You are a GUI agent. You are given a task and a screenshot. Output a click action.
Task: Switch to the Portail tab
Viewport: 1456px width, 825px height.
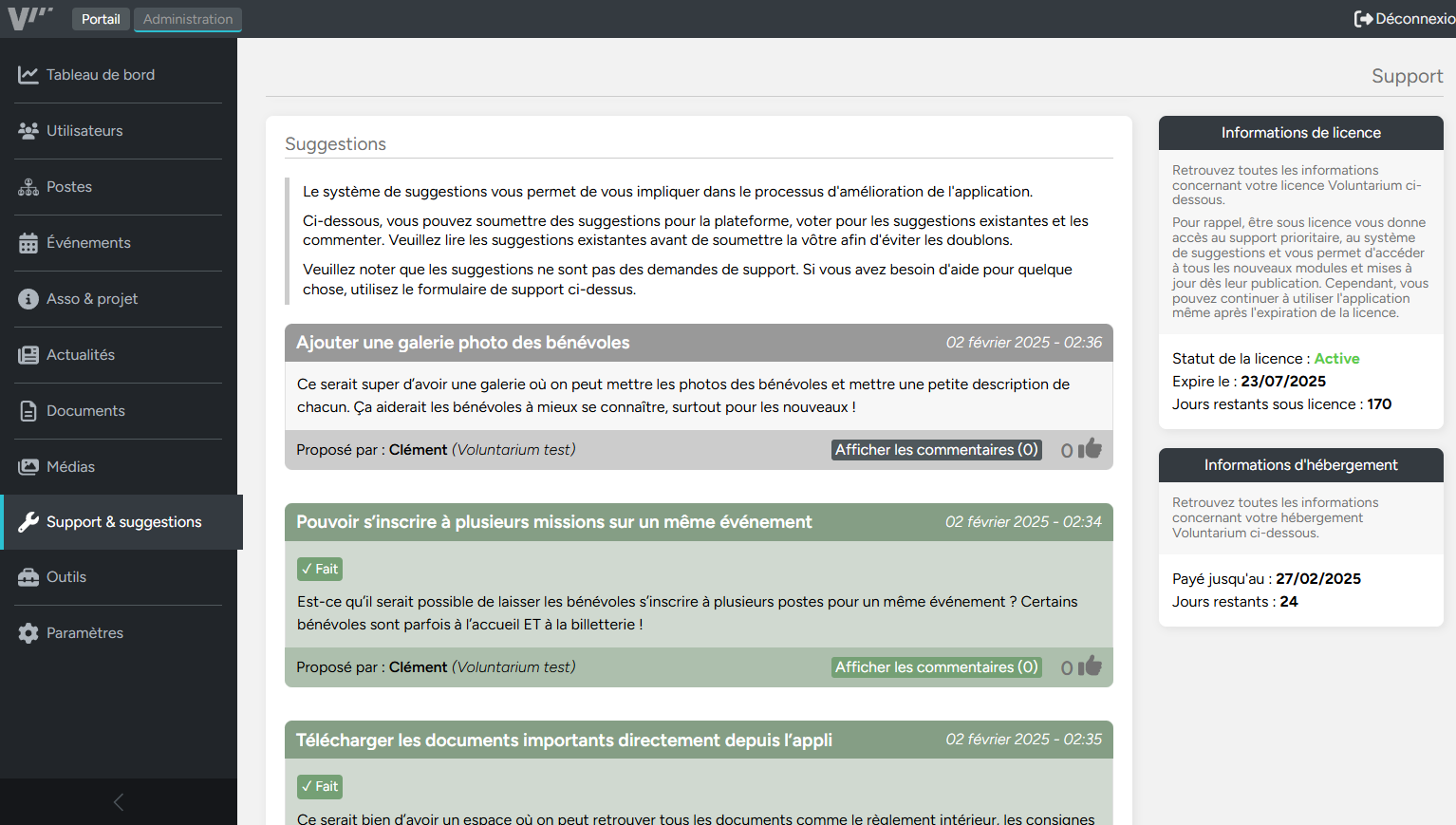point(101,18)
